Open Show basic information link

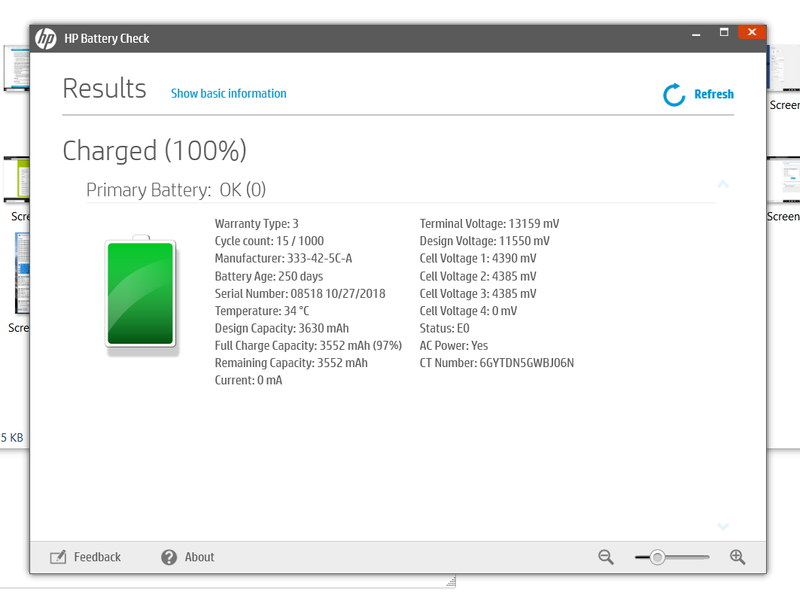[x=229, y=93]
